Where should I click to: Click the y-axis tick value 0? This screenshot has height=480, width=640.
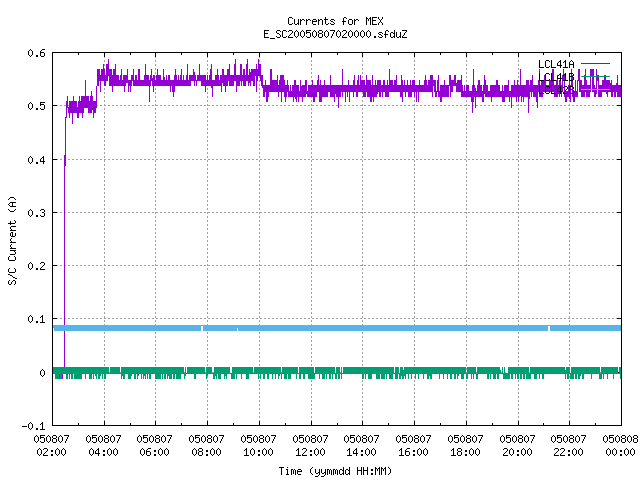tap(42, 373)
